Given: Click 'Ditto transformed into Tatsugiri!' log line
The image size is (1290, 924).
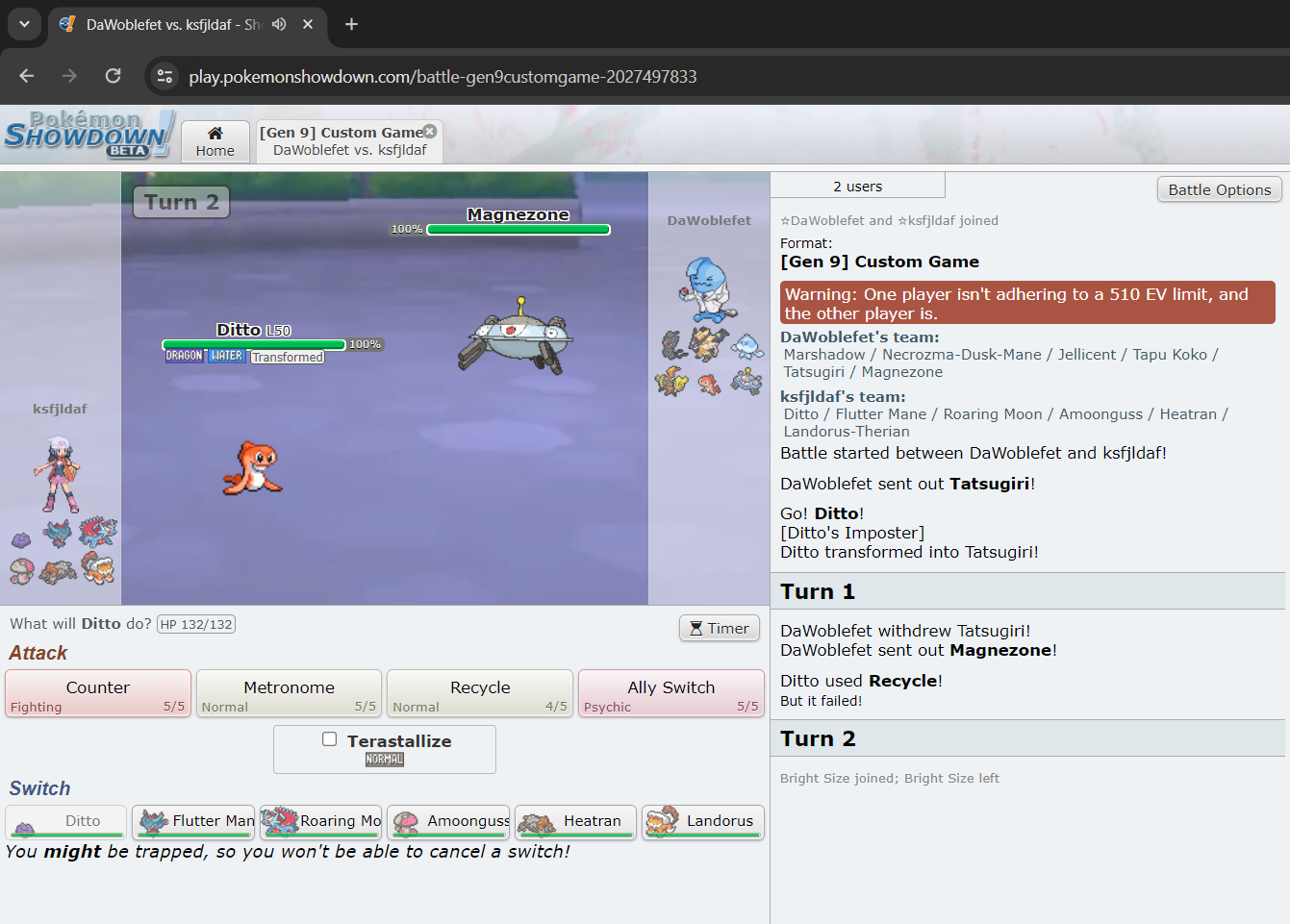Looking at the screenshot, I should click(909, 552).
